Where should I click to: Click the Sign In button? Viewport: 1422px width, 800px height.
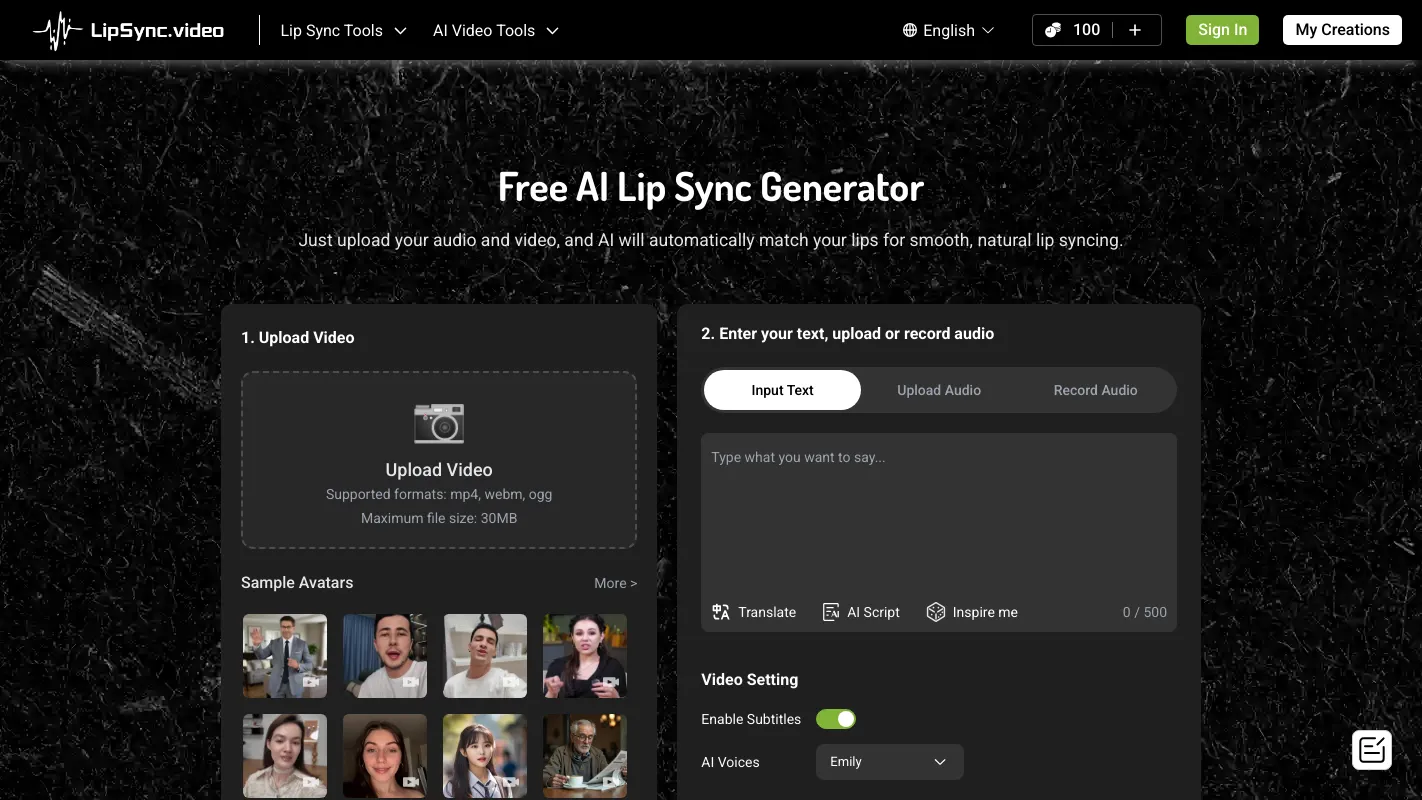[1222, 29]
